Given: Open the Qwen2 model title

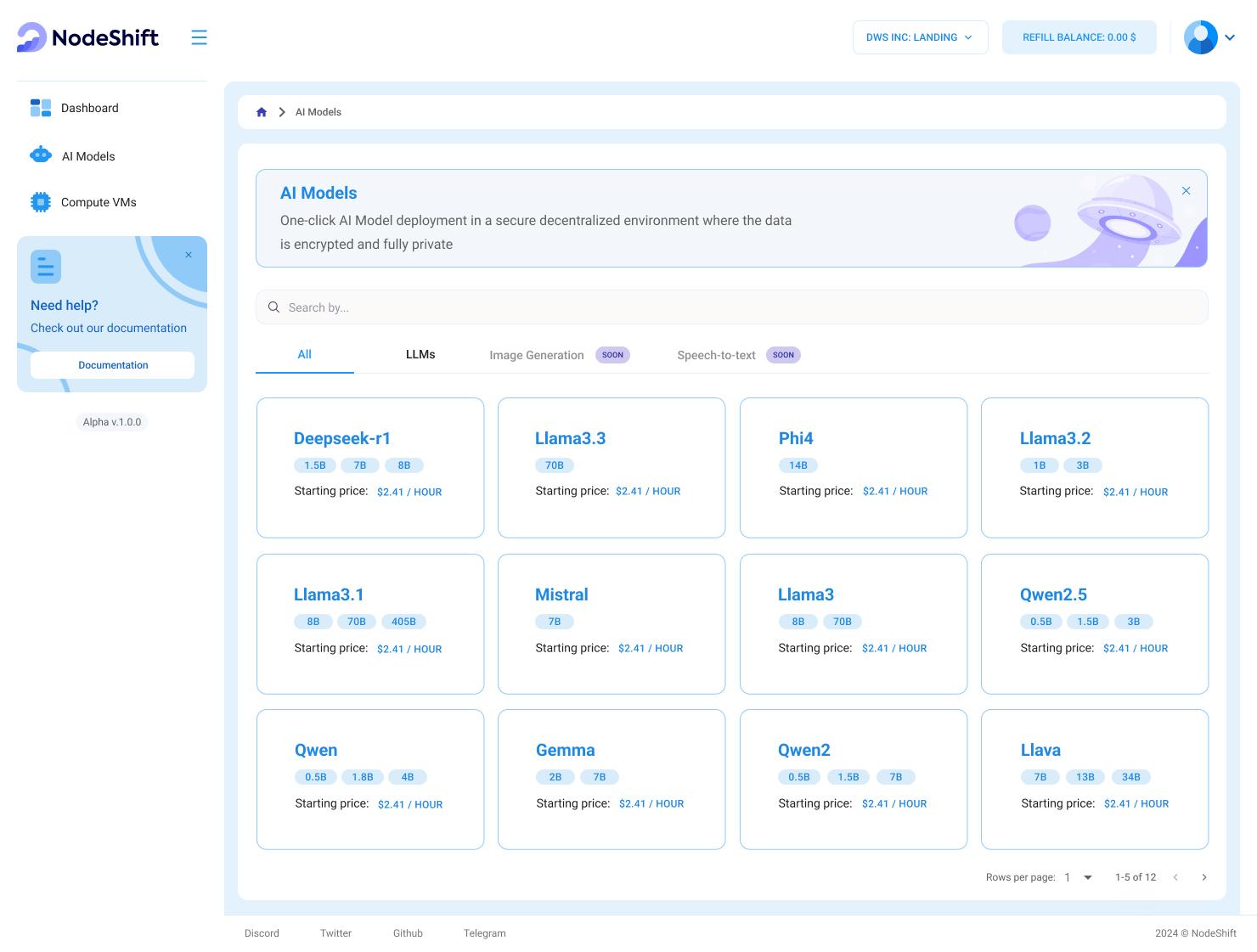Looking at the screenshot, I should pos(804,750).
